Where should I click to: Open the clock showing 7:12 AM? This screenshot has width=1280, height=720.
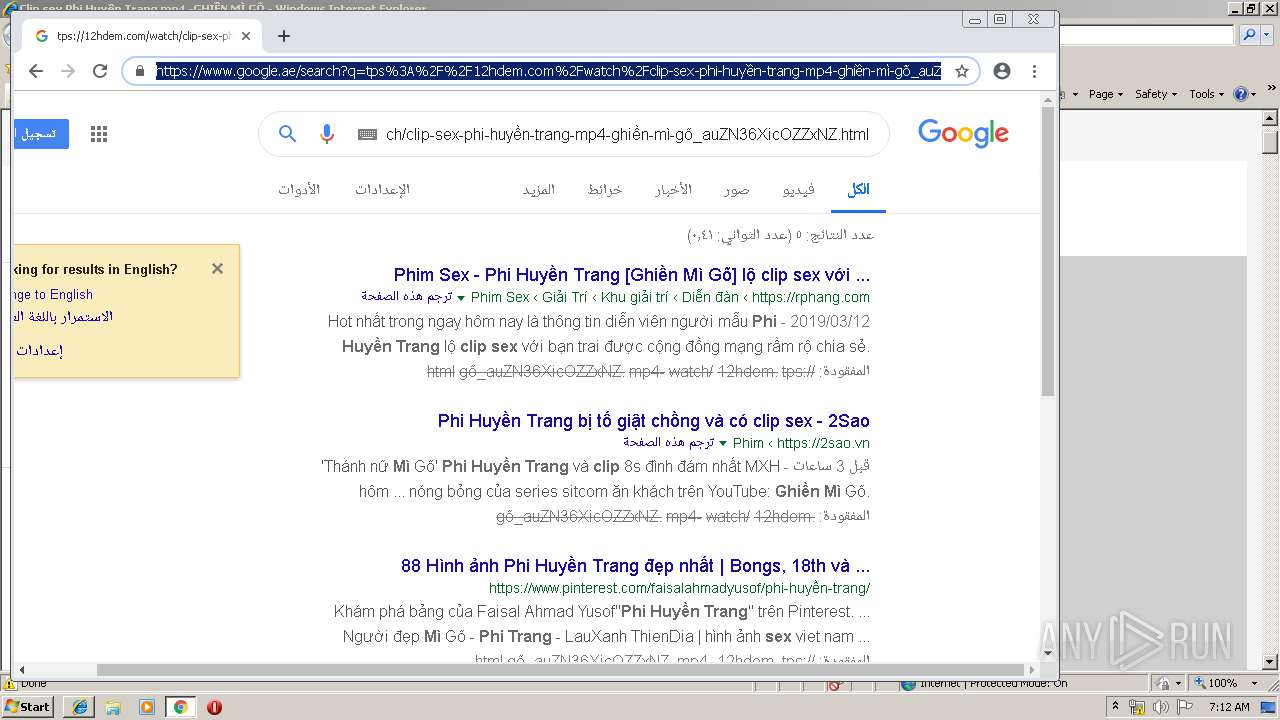pos(1227,707)
